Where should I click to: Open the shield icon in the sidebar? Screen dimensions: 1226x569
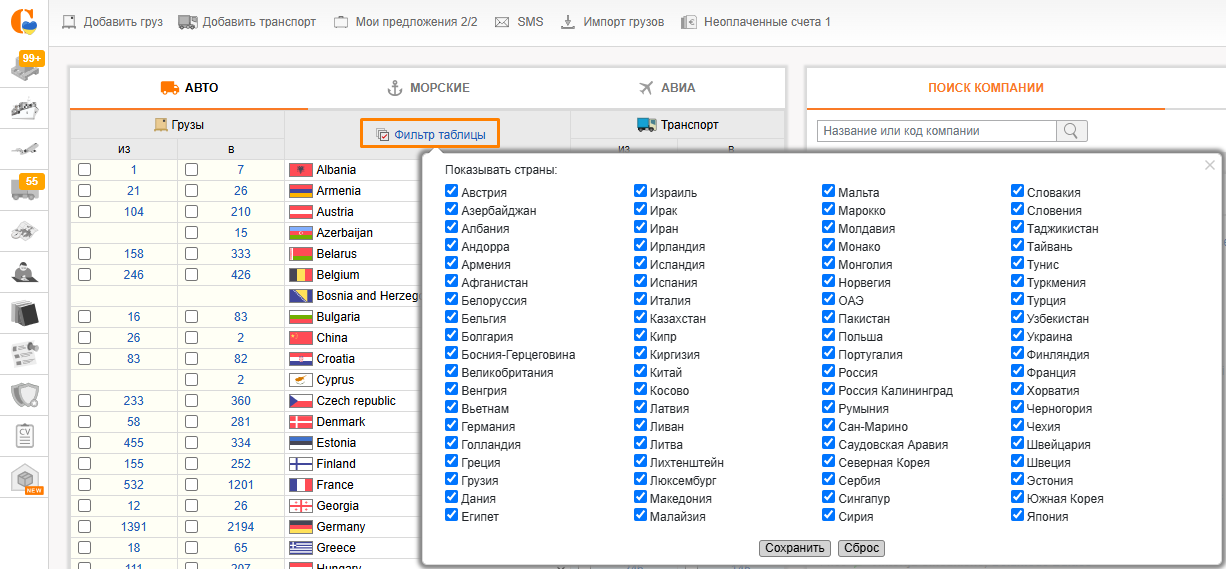coord(25,395)
